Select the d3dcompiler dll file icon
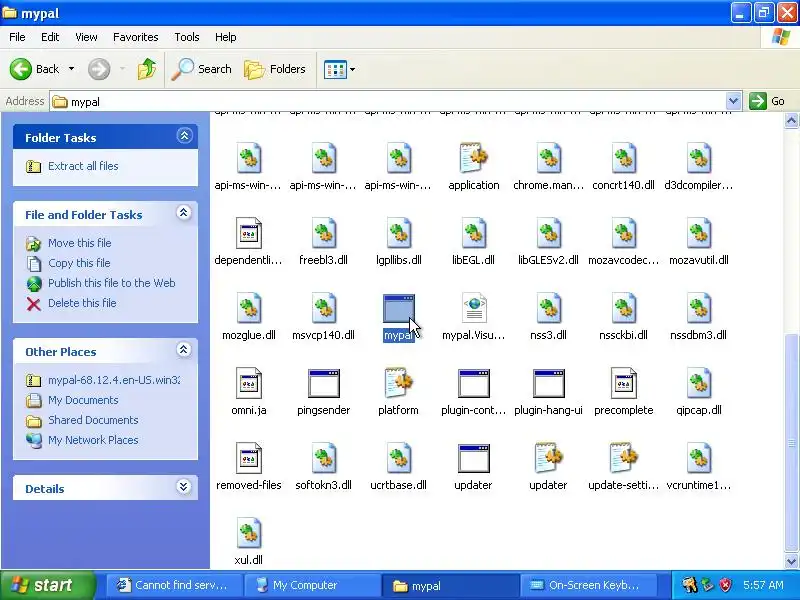 coord(698,158)
